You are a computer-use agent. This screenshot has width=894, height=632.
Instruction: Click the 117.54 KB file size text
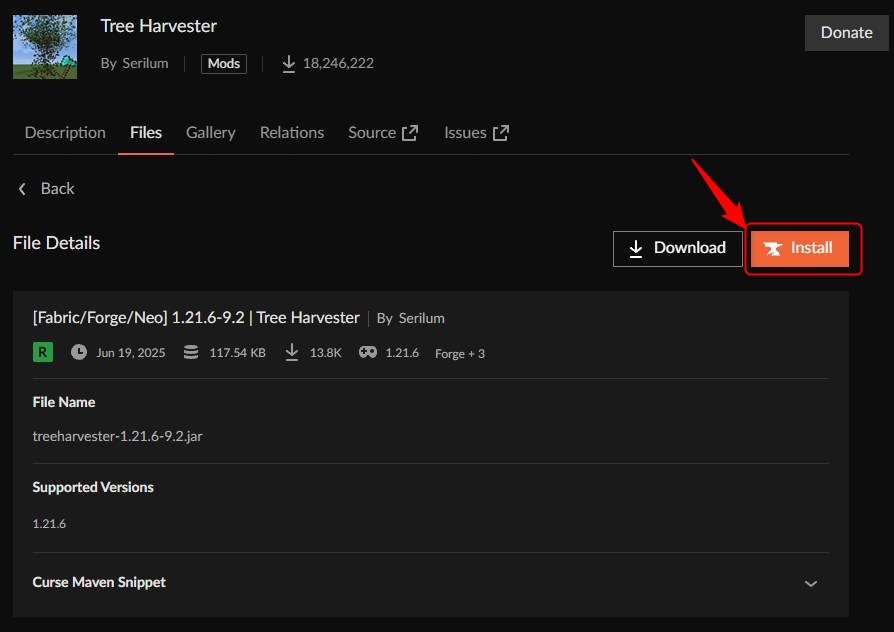click(x=237, y=353)
